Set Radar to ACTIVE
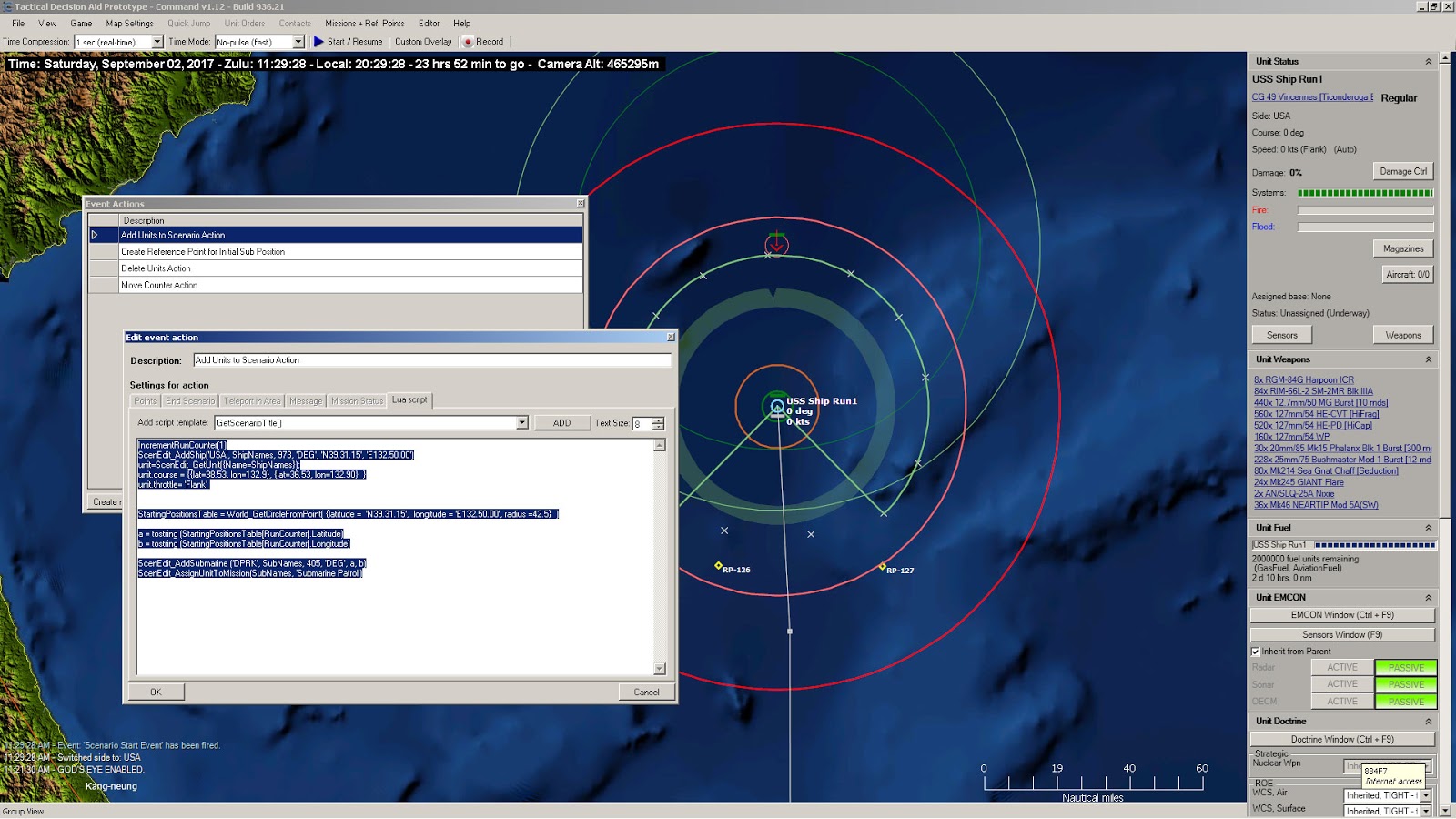1456x819 pixels. pos(1341,668)
